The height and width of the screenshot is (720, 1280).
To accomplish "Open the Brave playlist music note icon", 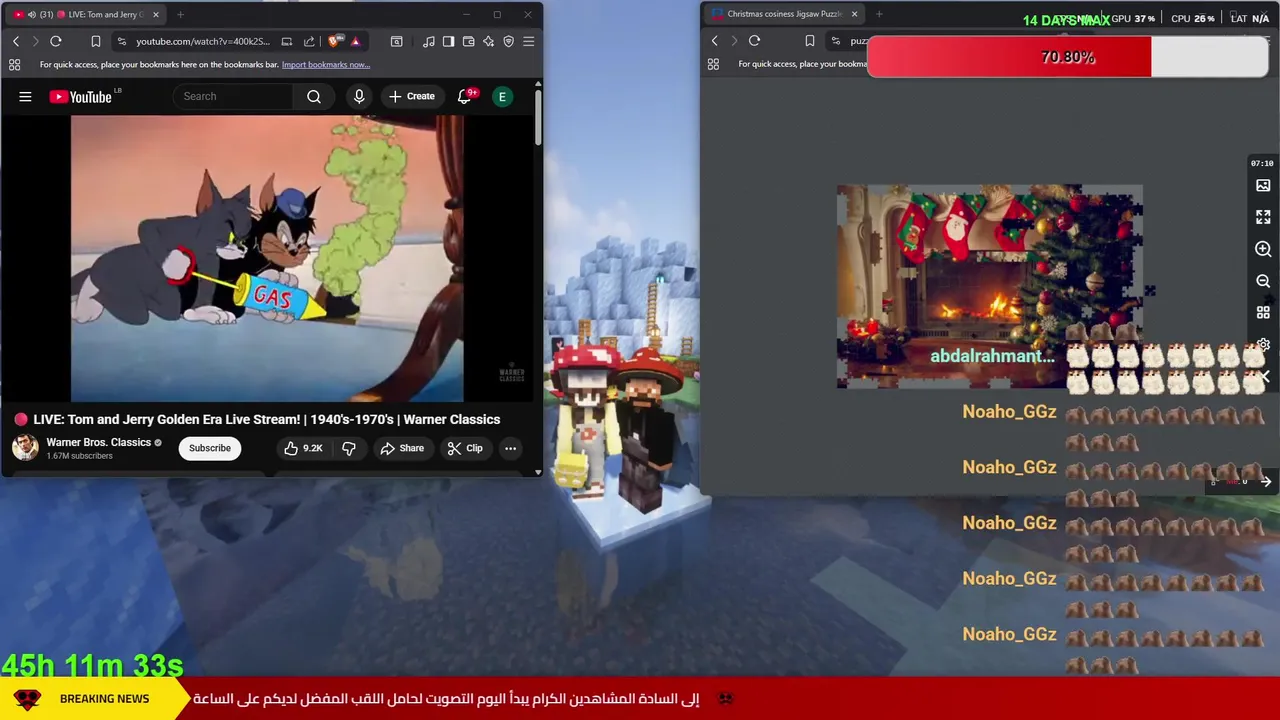I will click(428, 41).
